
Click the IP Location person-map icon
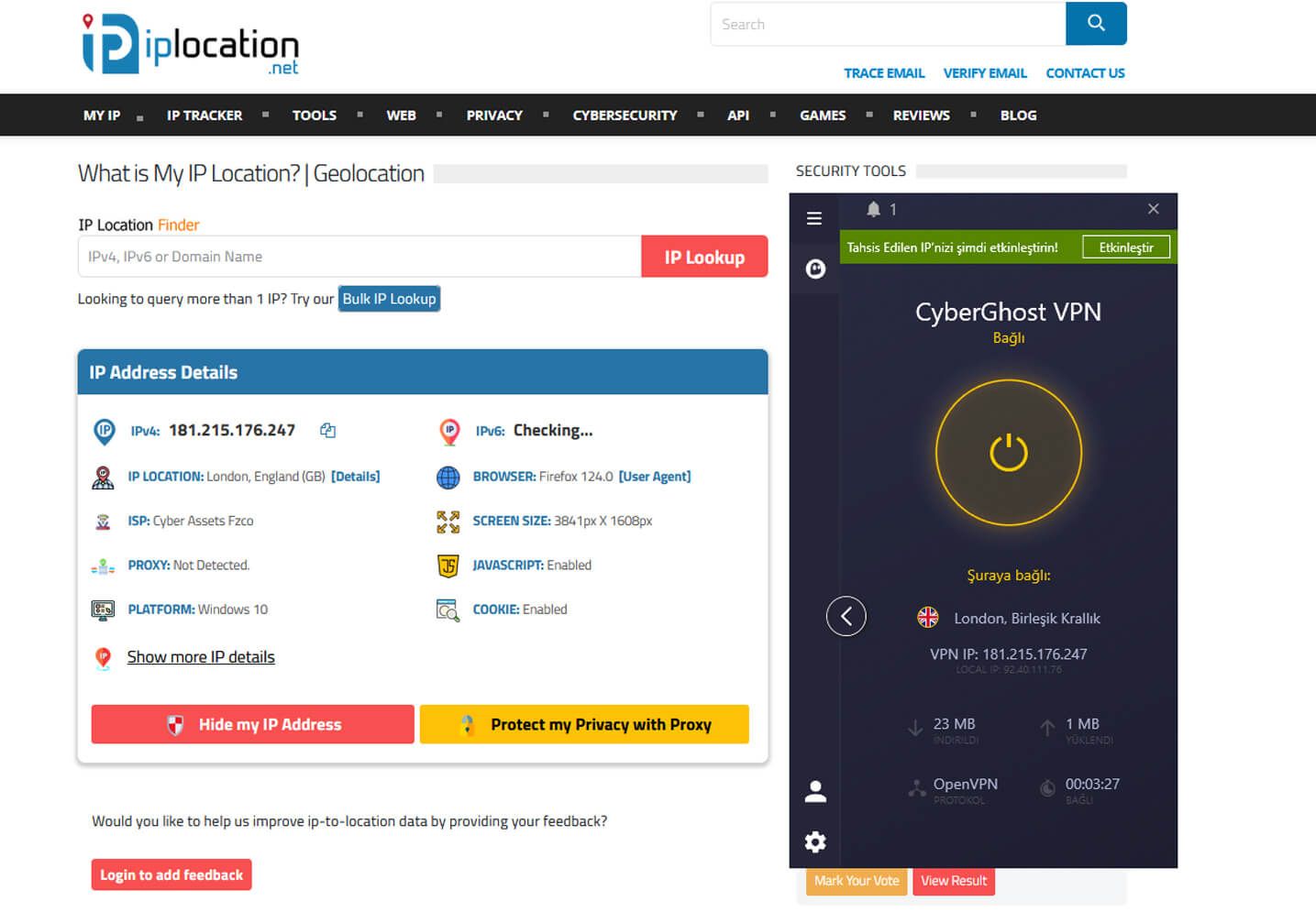(104, 477)
